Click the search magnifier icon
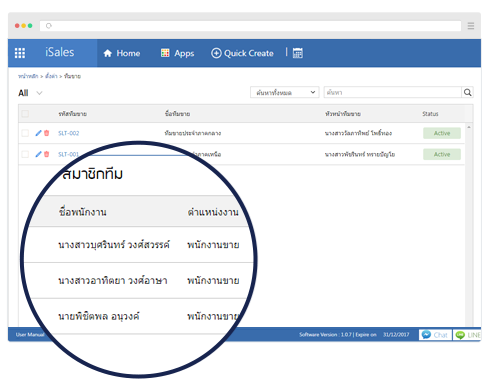The image size is (488, 379). click(468, 92)
